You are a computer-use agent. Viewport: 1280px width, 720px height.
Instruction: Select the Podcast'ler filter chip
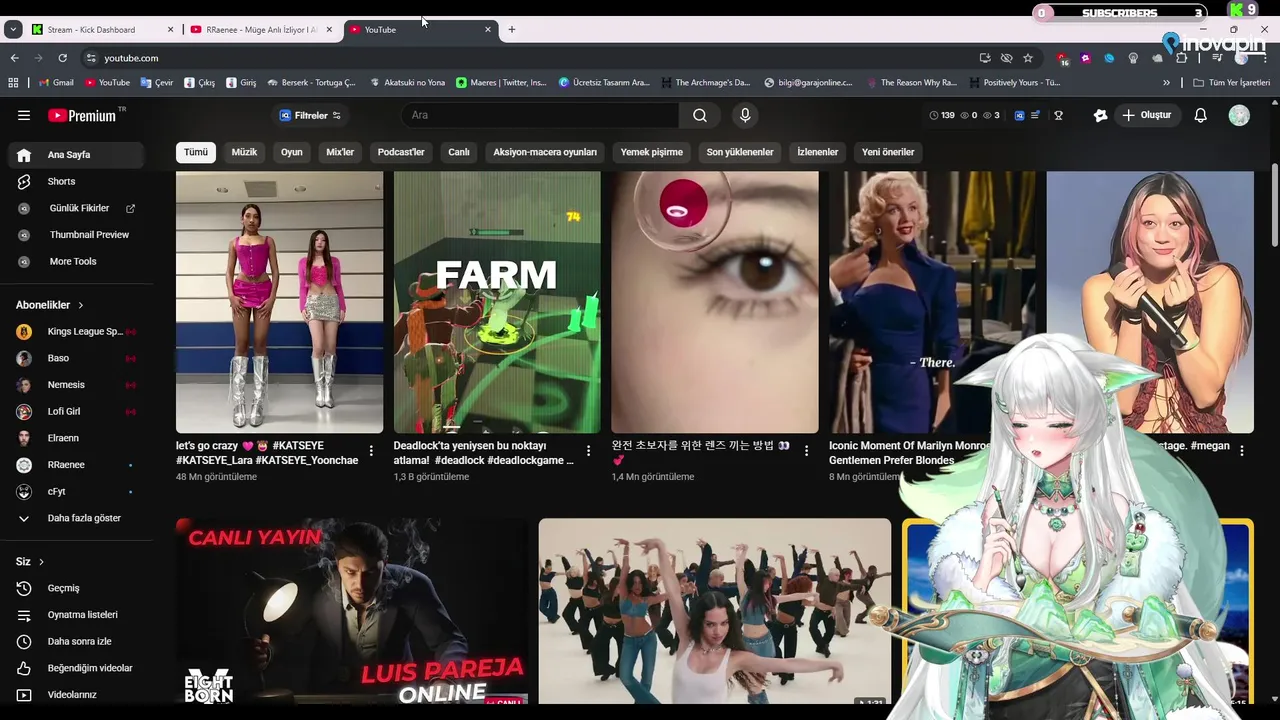pyautogui.click(x=401, y=152)
